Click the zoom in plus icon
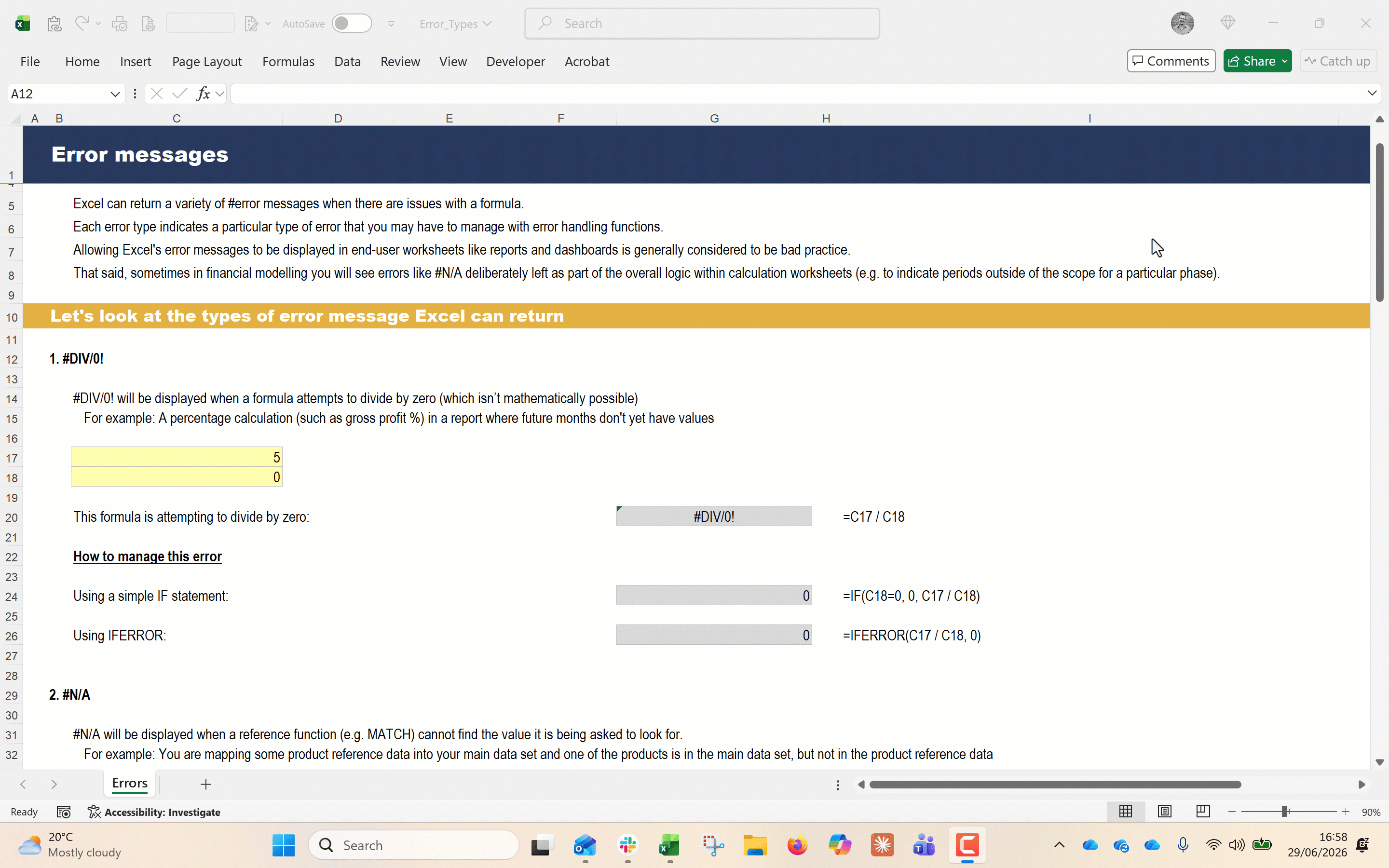 (x=1346, y=812)
